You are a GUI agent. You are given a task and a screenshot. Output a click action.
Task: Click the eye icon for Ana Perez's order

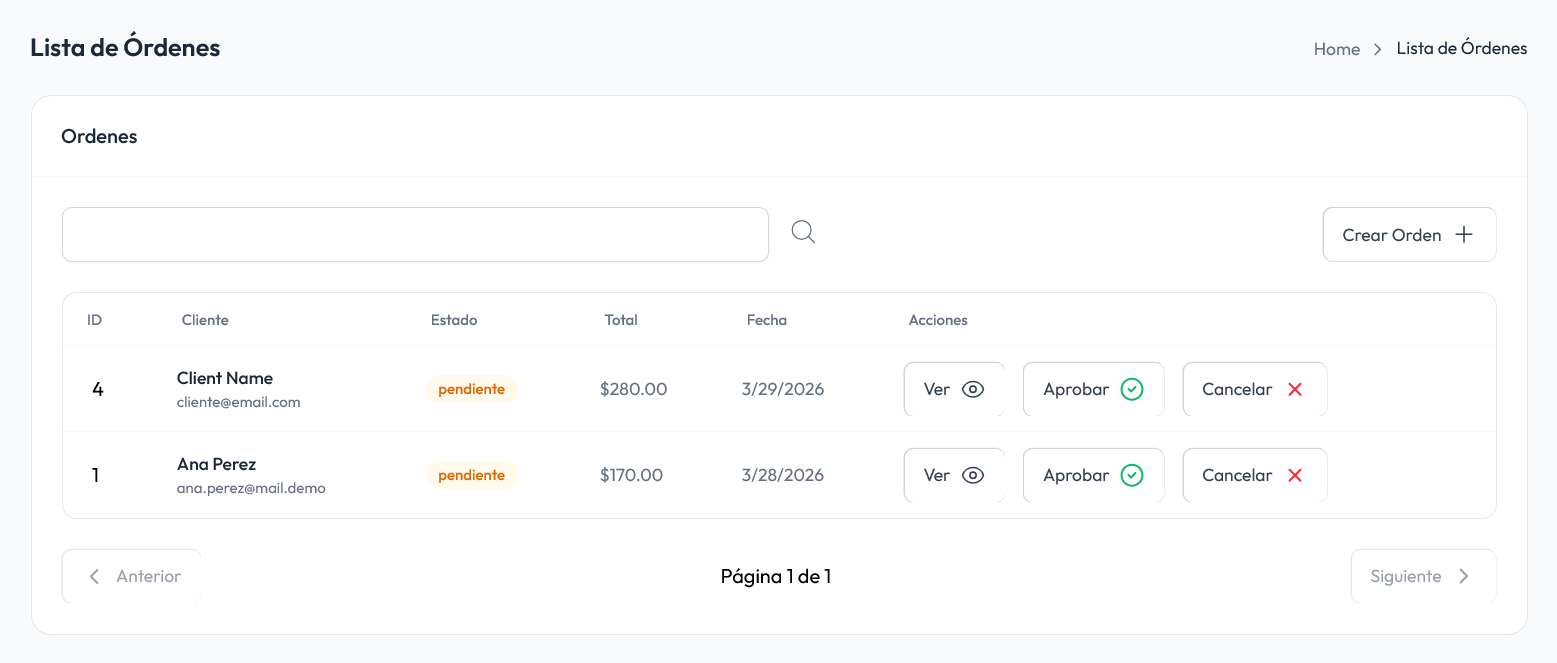click(x=972, y=476)
